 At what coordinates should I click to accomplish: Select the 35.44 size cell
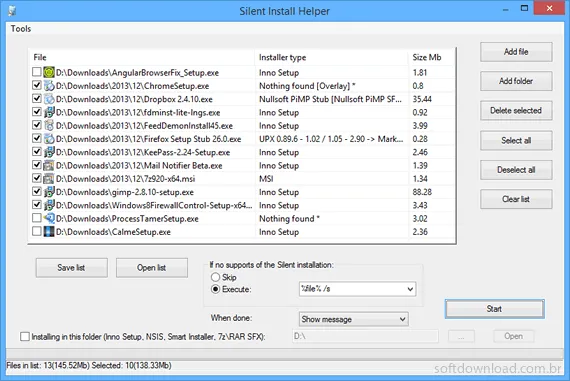pyautogui.click(x=422, y=99)
